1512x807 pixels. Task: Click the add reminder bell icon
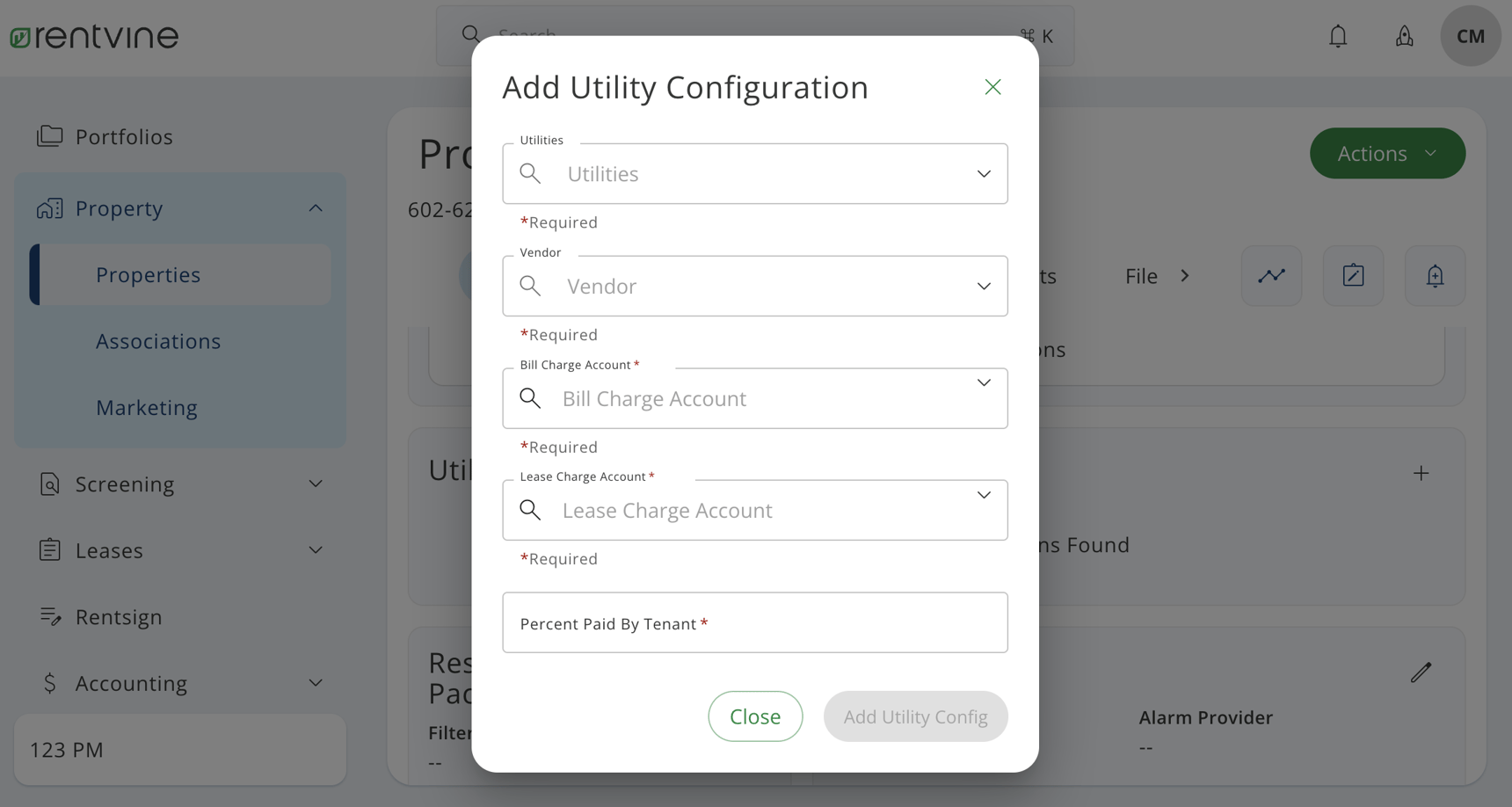pos(1435,275)
